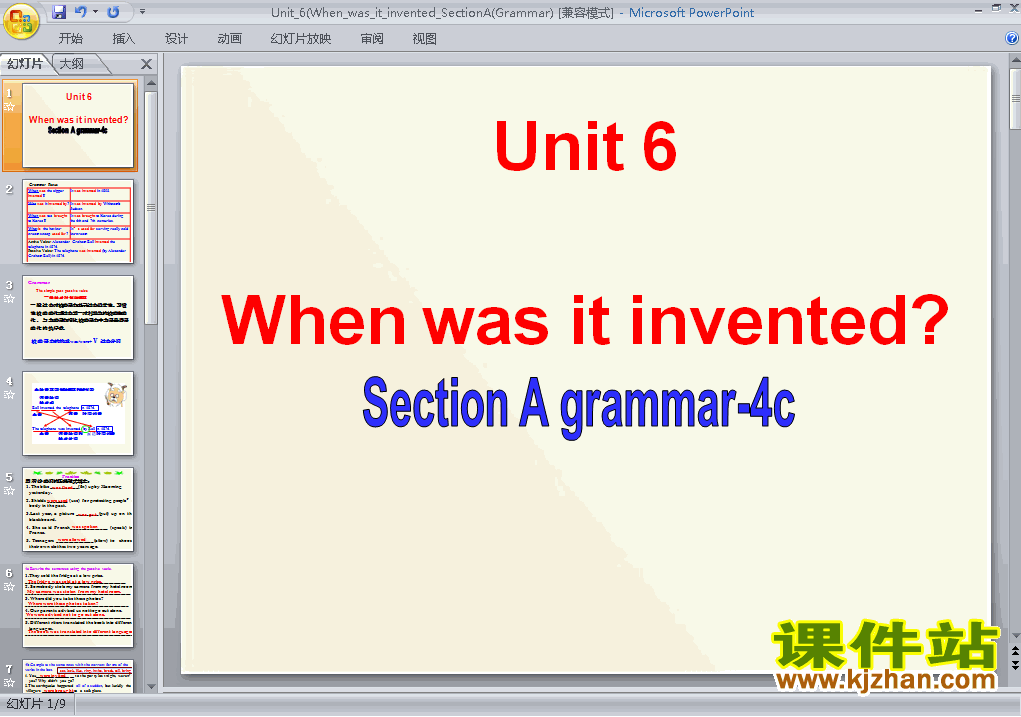Select slide 5 Practice thumbnail
Image resolution: width=1021 pixels, height=717 pixels.
point(78,509)
